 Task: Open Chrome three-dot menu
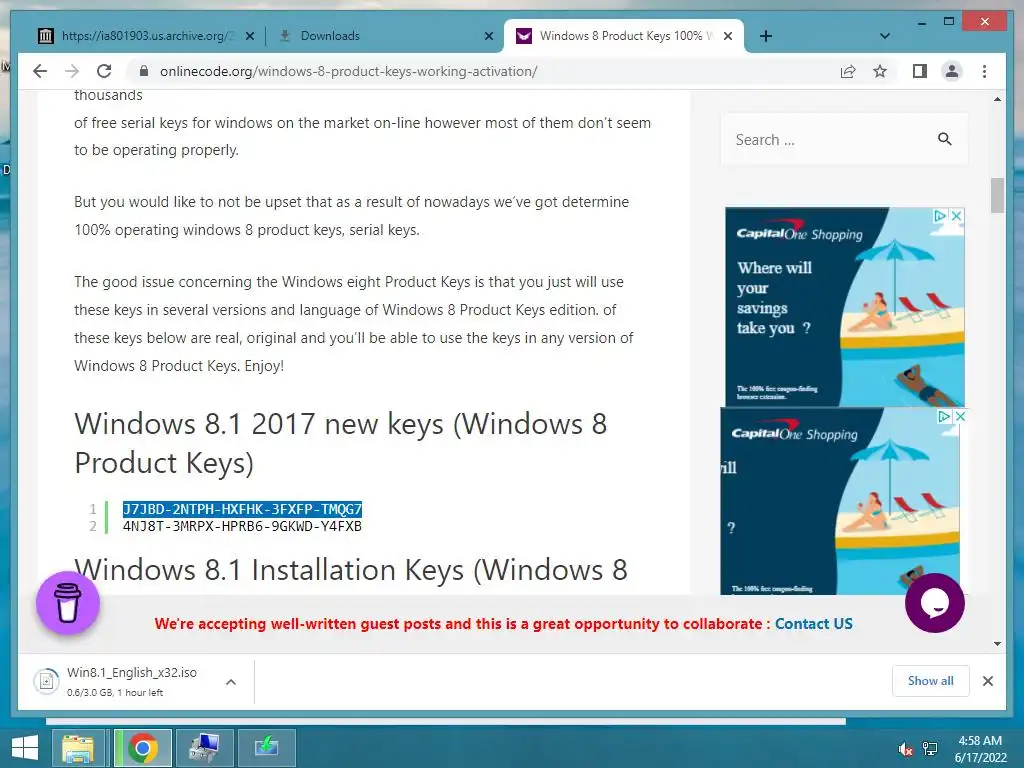coord(984,71)
